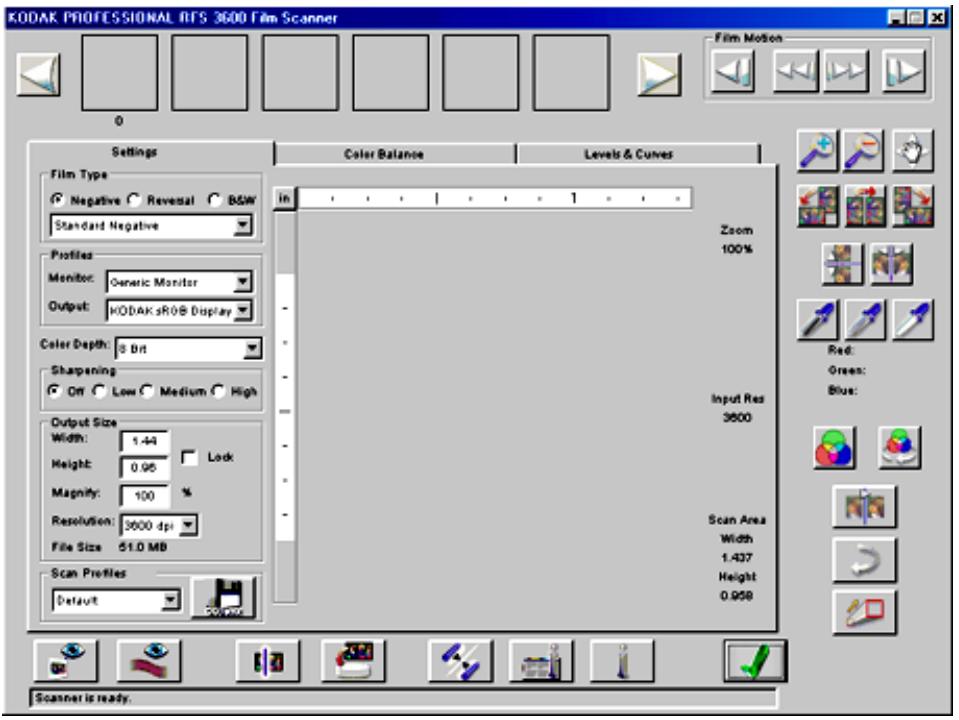Rotate image clockwise icon
This screenshot has width=959, height=720.
tap(913, 207)
